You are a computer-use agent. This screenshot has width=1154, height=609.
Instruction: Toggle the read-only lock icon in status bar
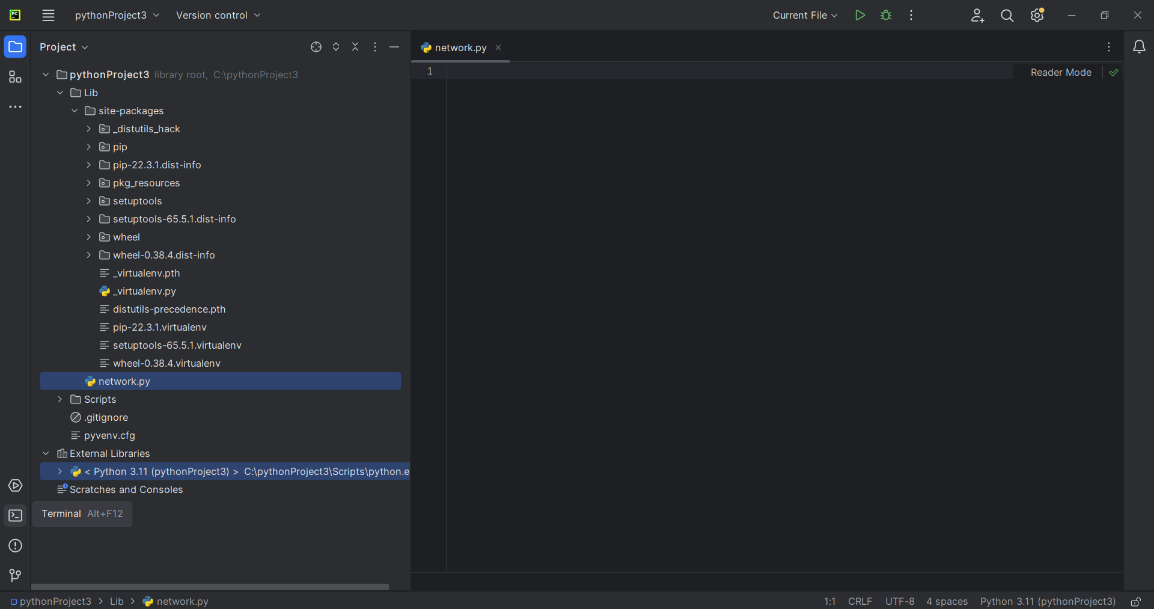(1135, 601)
